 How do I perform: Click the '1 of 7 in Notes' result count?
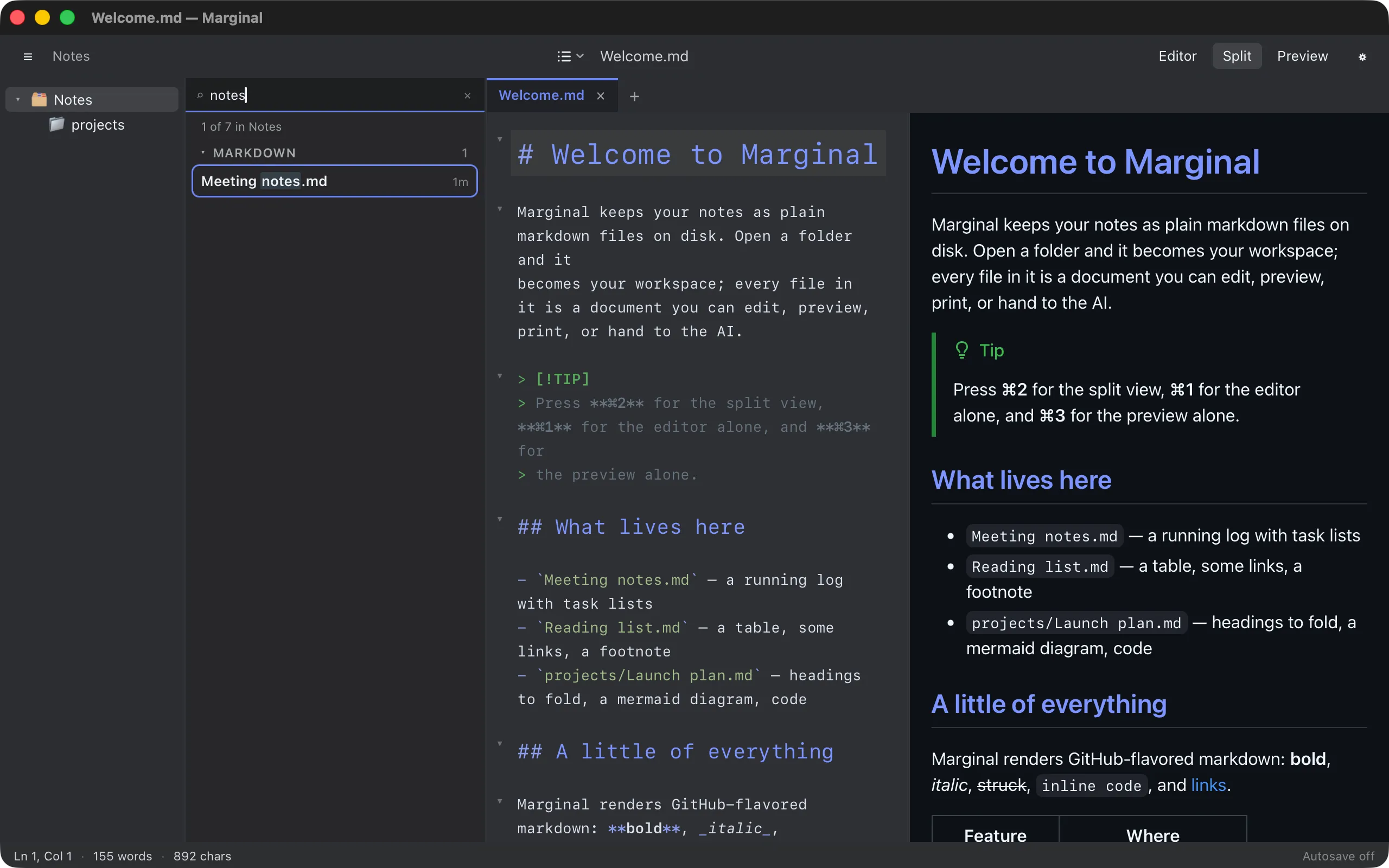point(241,126)
